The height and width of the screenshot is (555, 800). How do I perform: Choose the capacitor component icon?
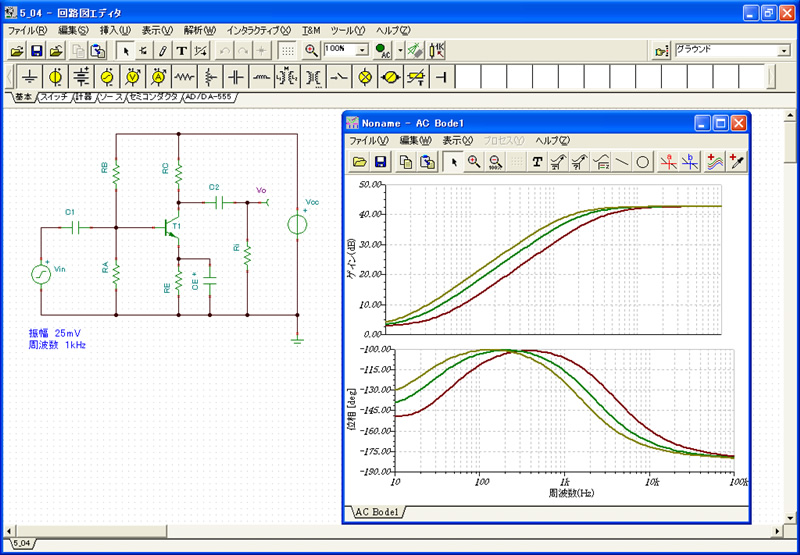(236, 77)
